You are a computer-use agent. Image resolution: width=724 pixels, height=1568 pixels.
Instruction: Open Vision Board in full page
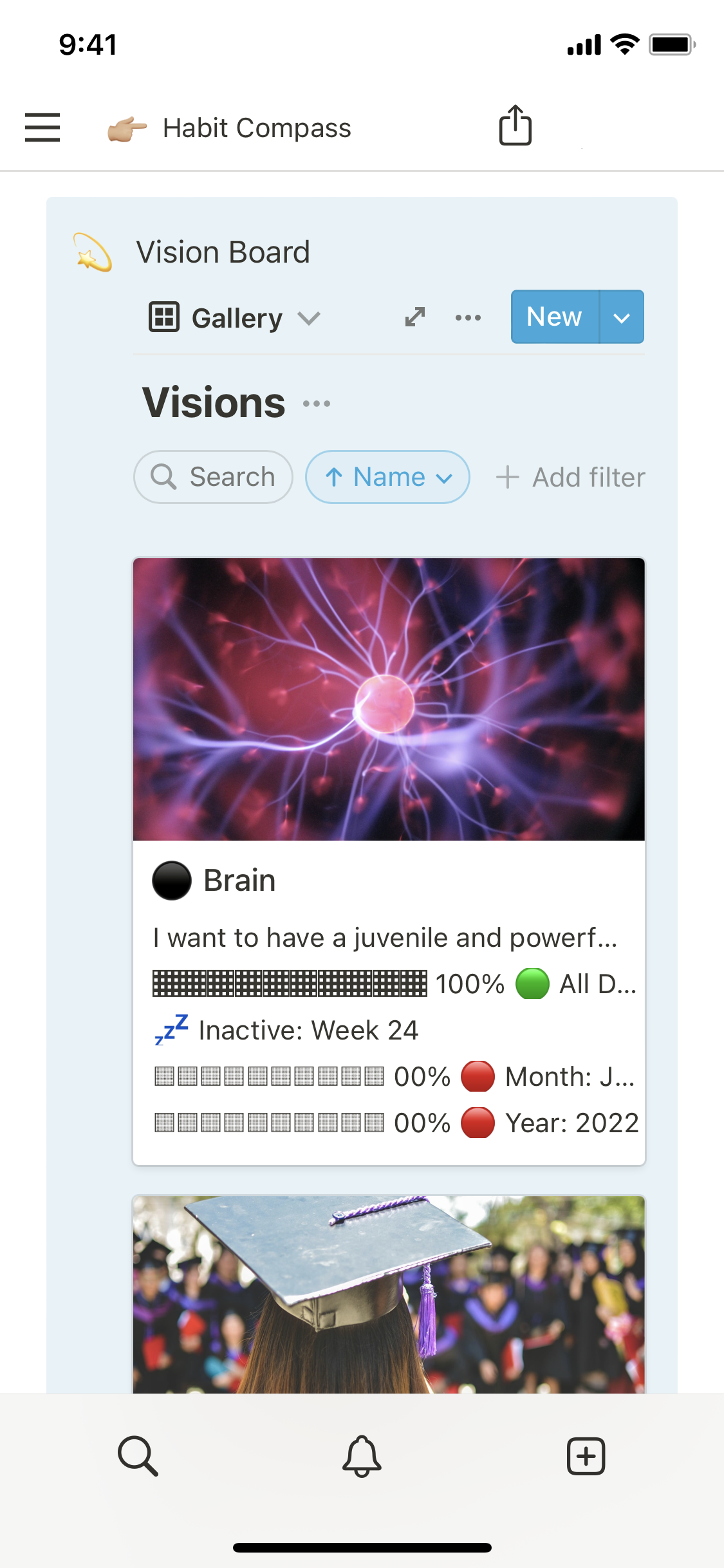(415, 317)
